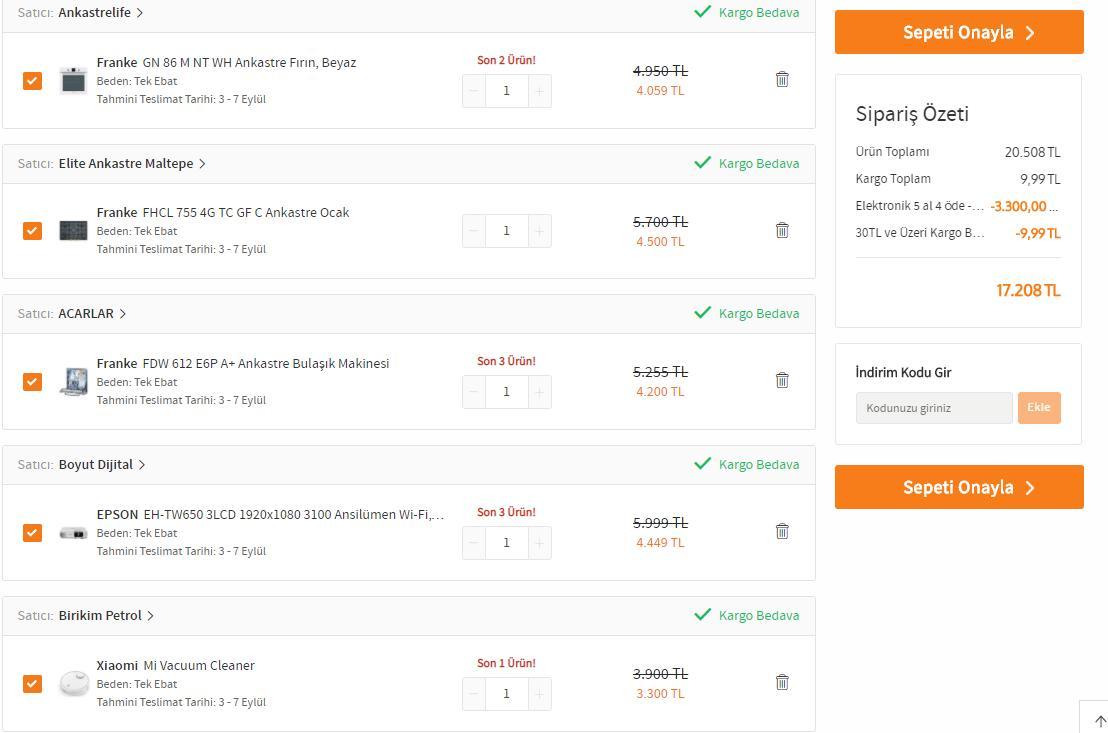
Task: Toggle the checkbox for the Franke dishwasher
Action: 32,382
